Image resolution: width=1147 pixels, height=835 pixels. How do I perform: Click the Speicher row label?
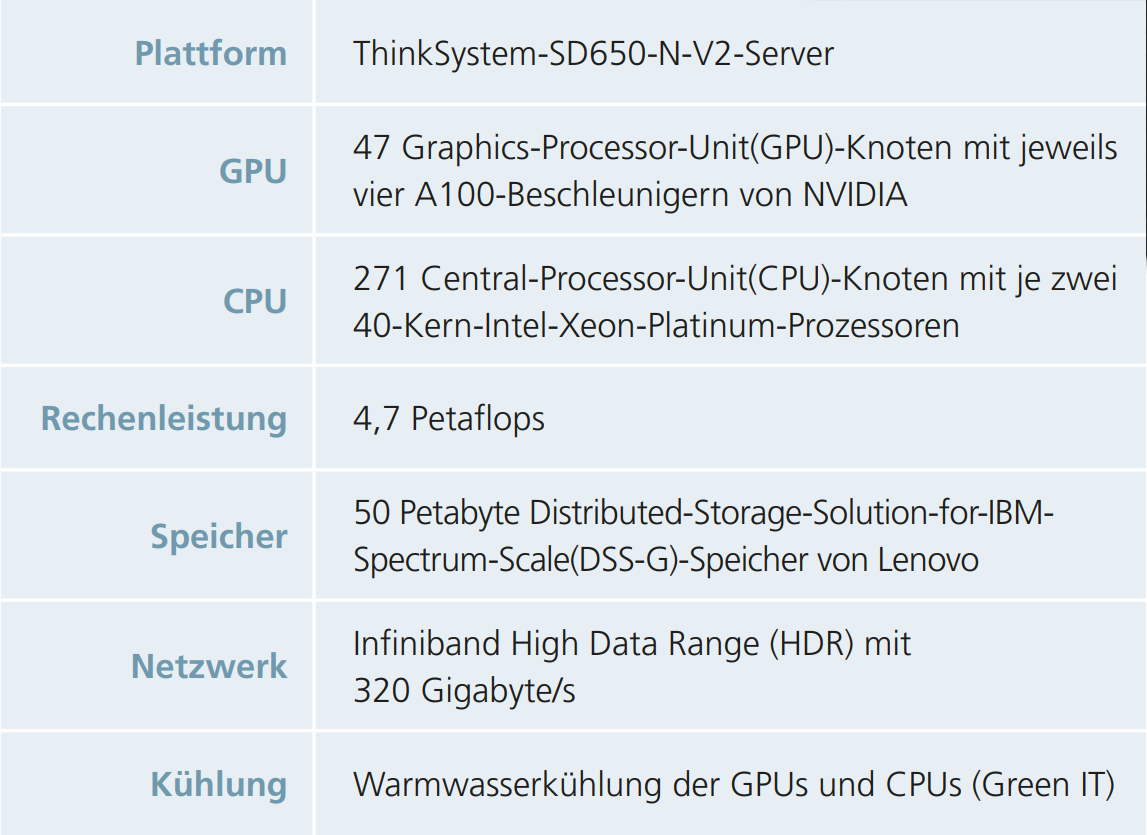click(218, 536)
